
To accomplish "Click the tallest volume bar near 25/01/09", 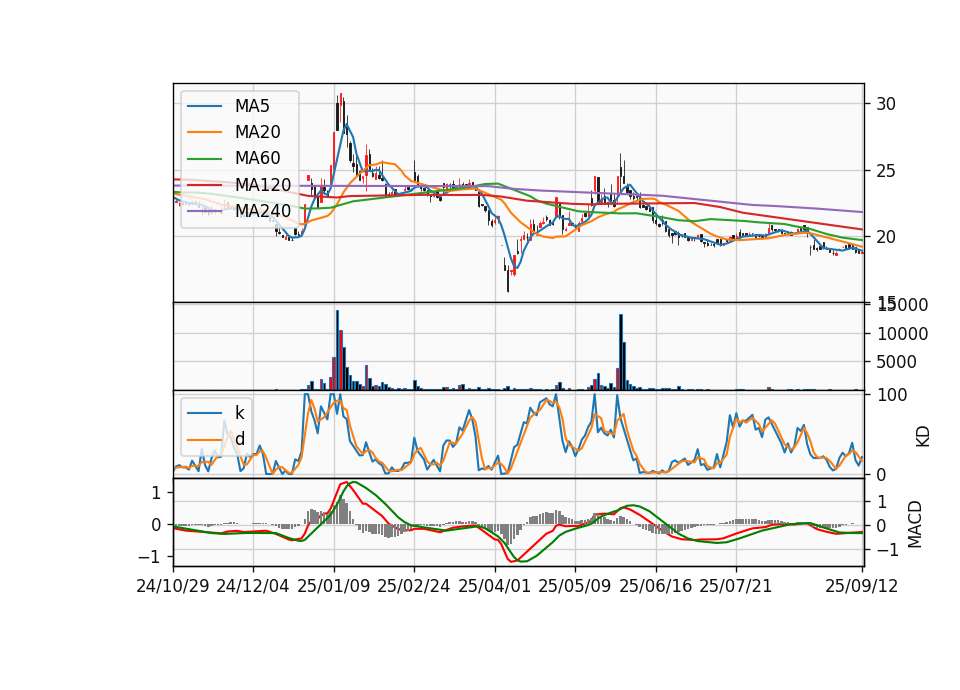I will point(337,350).
